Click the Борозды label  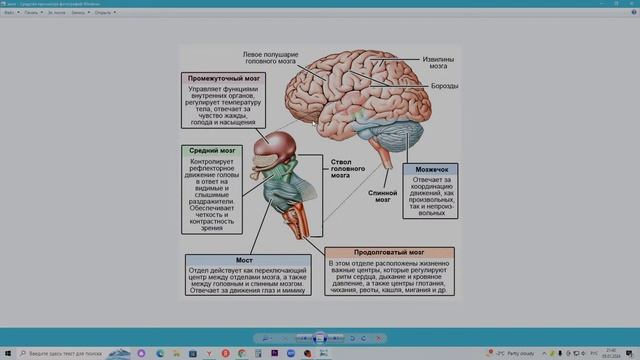tap(444, 86)
